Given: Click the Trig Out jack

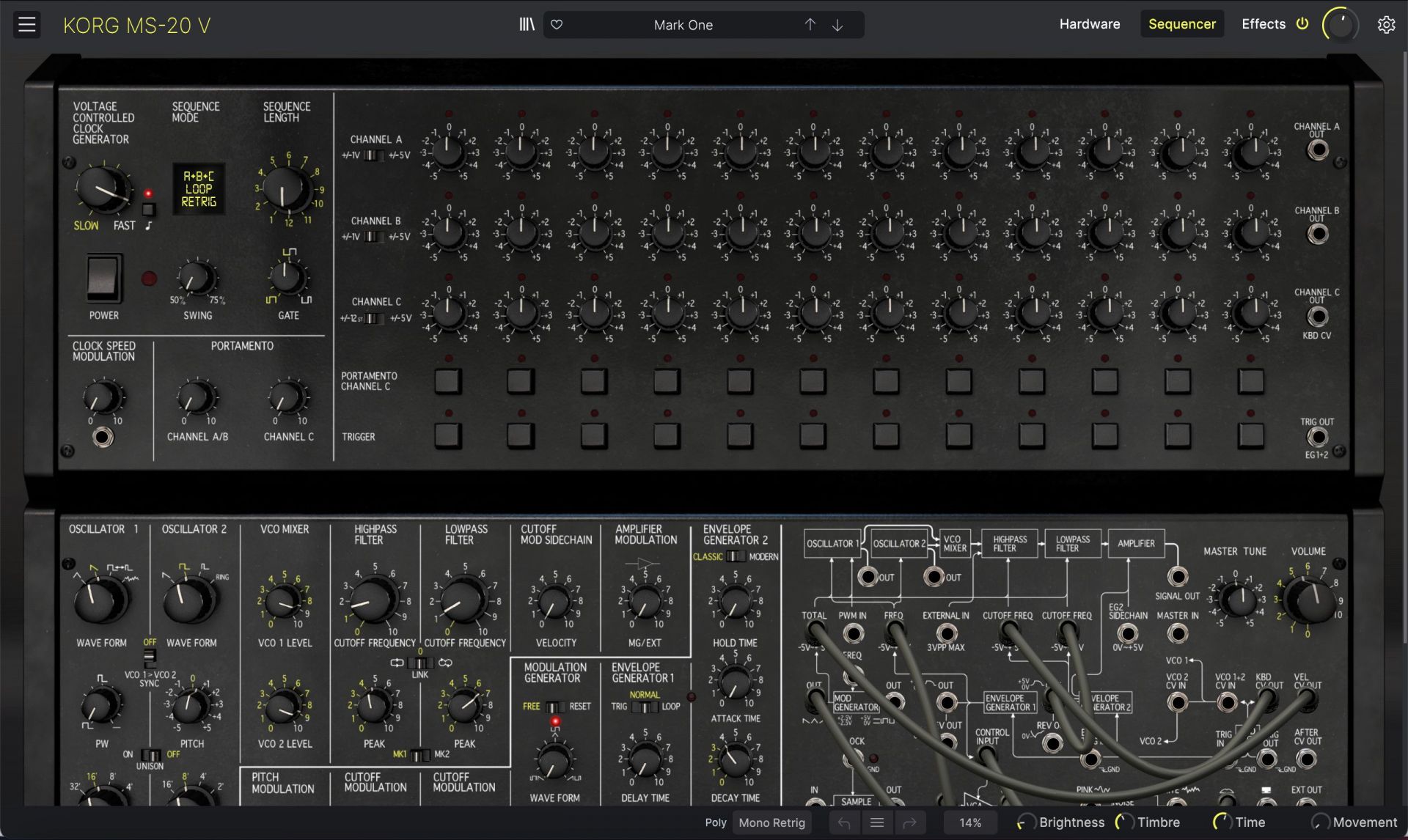Looking at the screenshot, I should [x=1318, y=438].
